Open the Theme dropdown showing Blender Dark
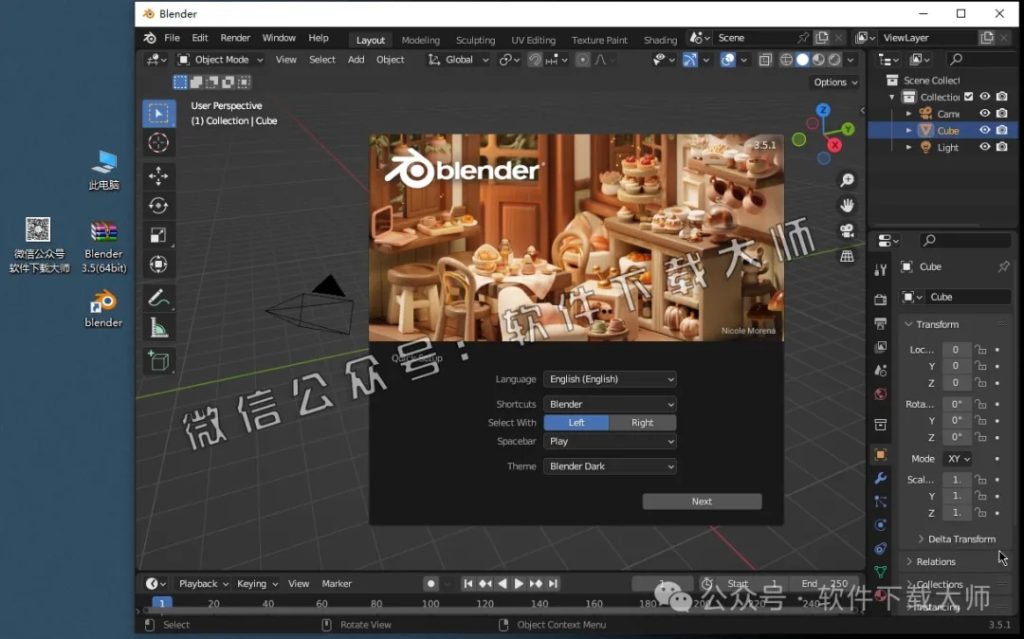Image resolution: width=1024 pixels, height=639 pixels. [x=610, y=466]
